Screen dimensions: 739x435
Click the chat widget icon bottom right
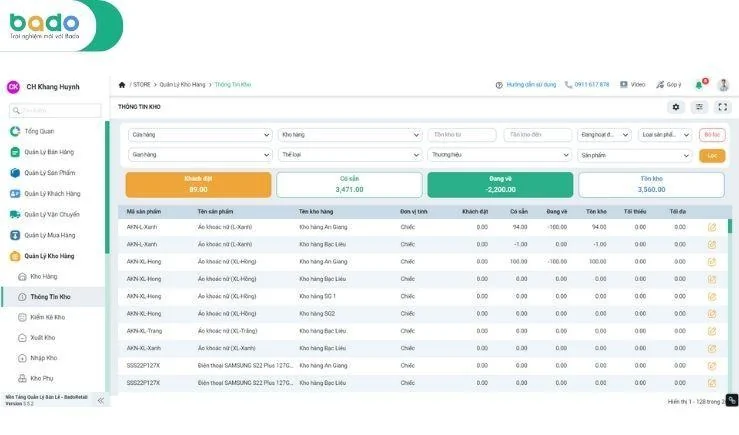[x=732, y=400]
